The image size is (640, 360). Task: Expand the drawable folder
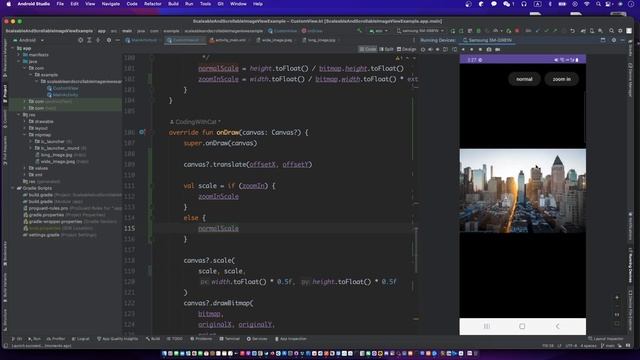point(25,122)
